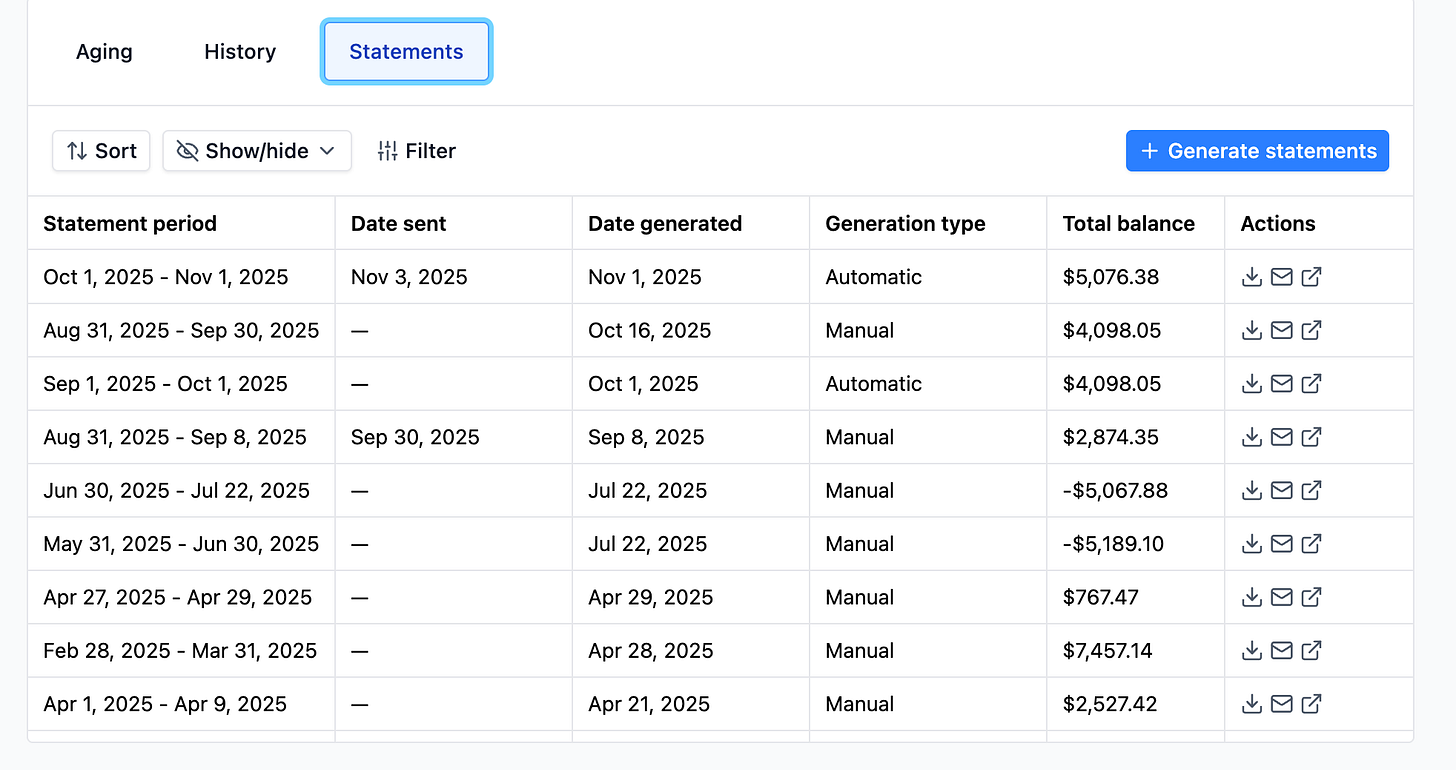Email the $4,098.05 Manual statement from Oct 16
The height and width of the screenshot is (770, 1456).
tap(1281, 330)
